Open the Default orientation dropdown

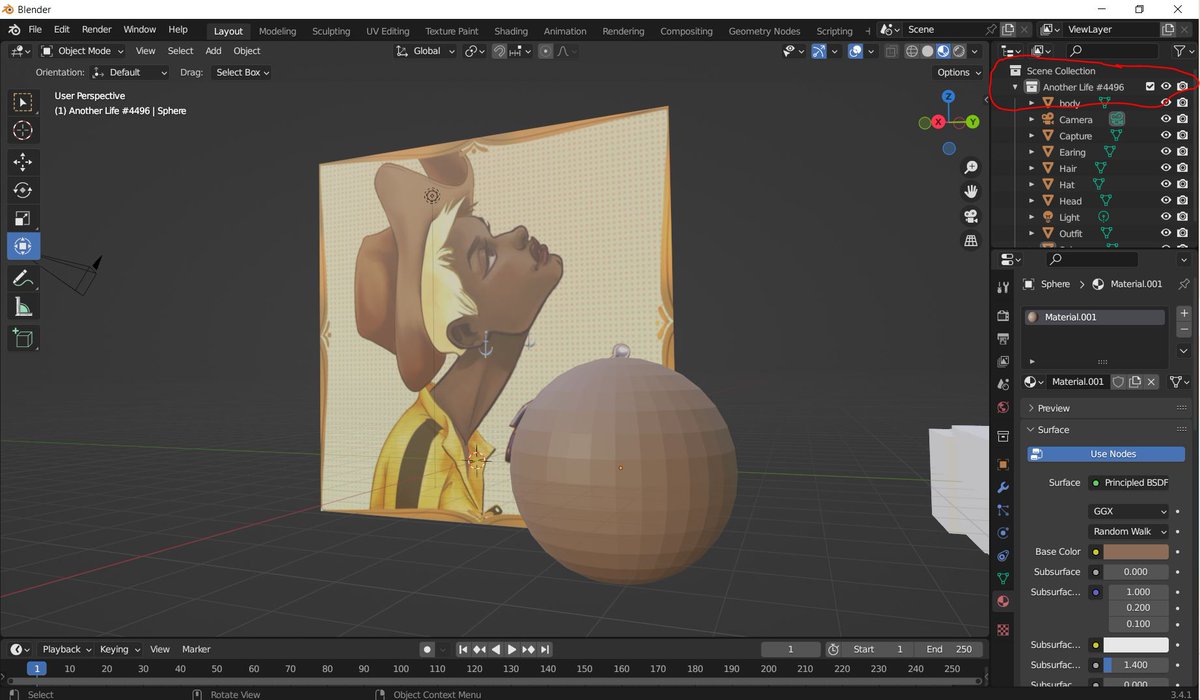(x=130, y=72)
